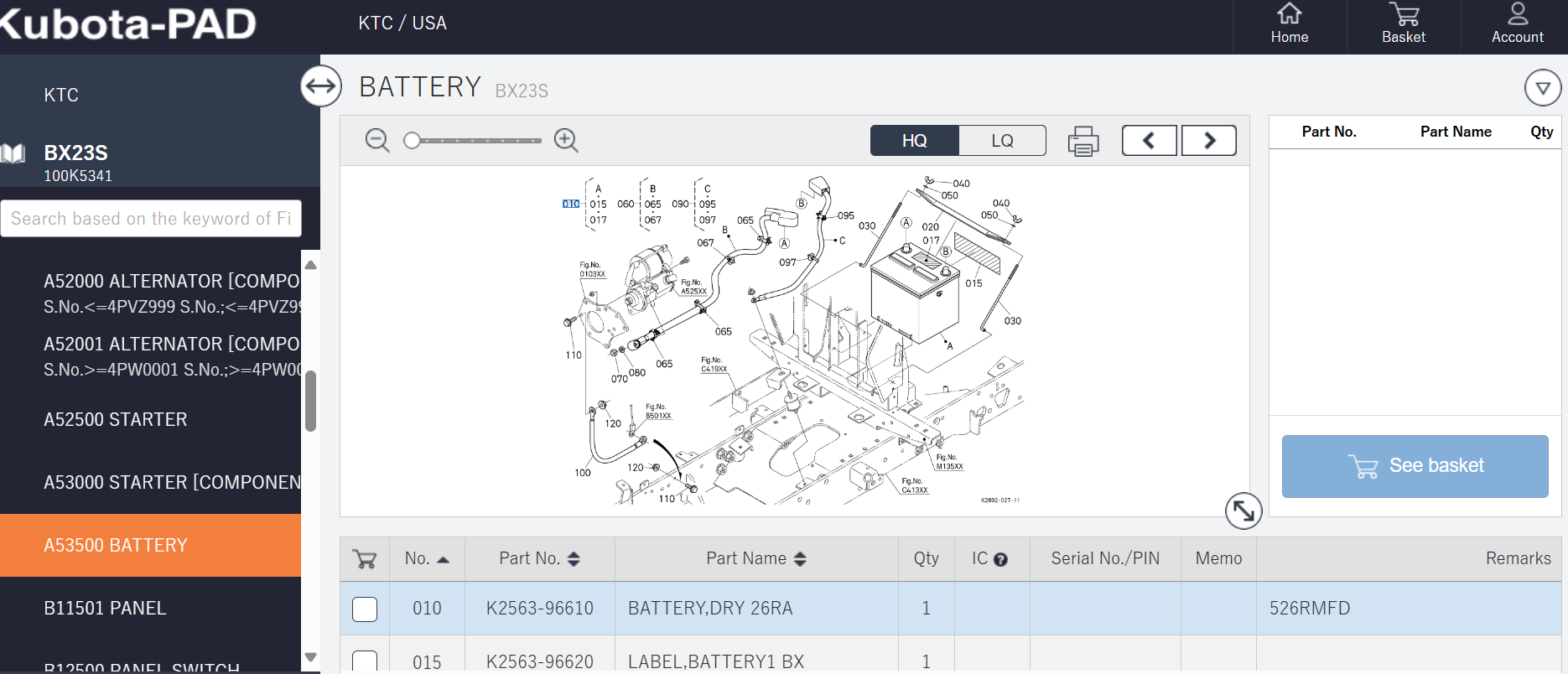Expand the diagram with the diagonal arrow icon
The image size is (1568, 674).
pos(1243,511)
